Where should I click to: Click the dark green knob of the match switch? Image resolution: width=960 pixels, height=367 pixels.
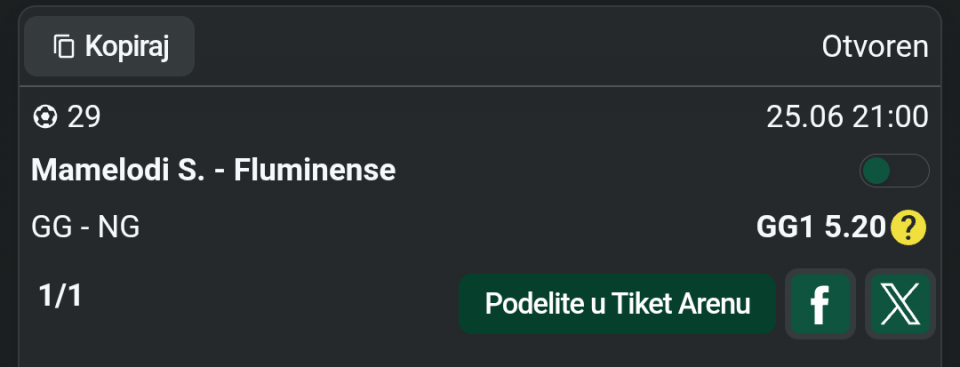pyautogui.click(x=877, y=170)
